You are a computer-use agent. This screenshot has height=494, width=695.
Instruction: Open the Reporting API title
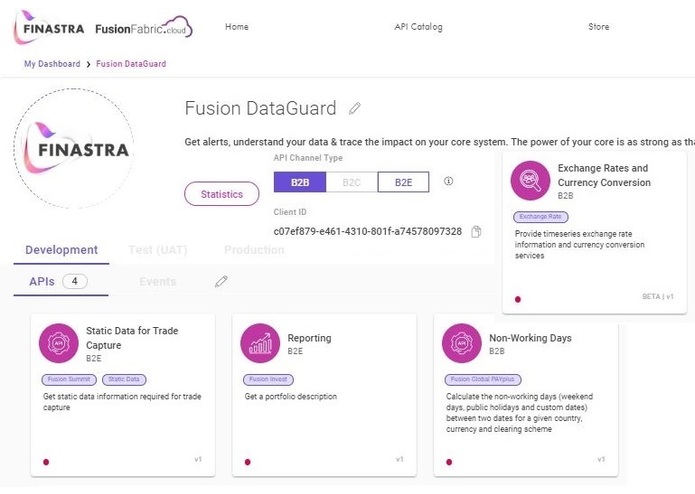(x=309, y=338)
